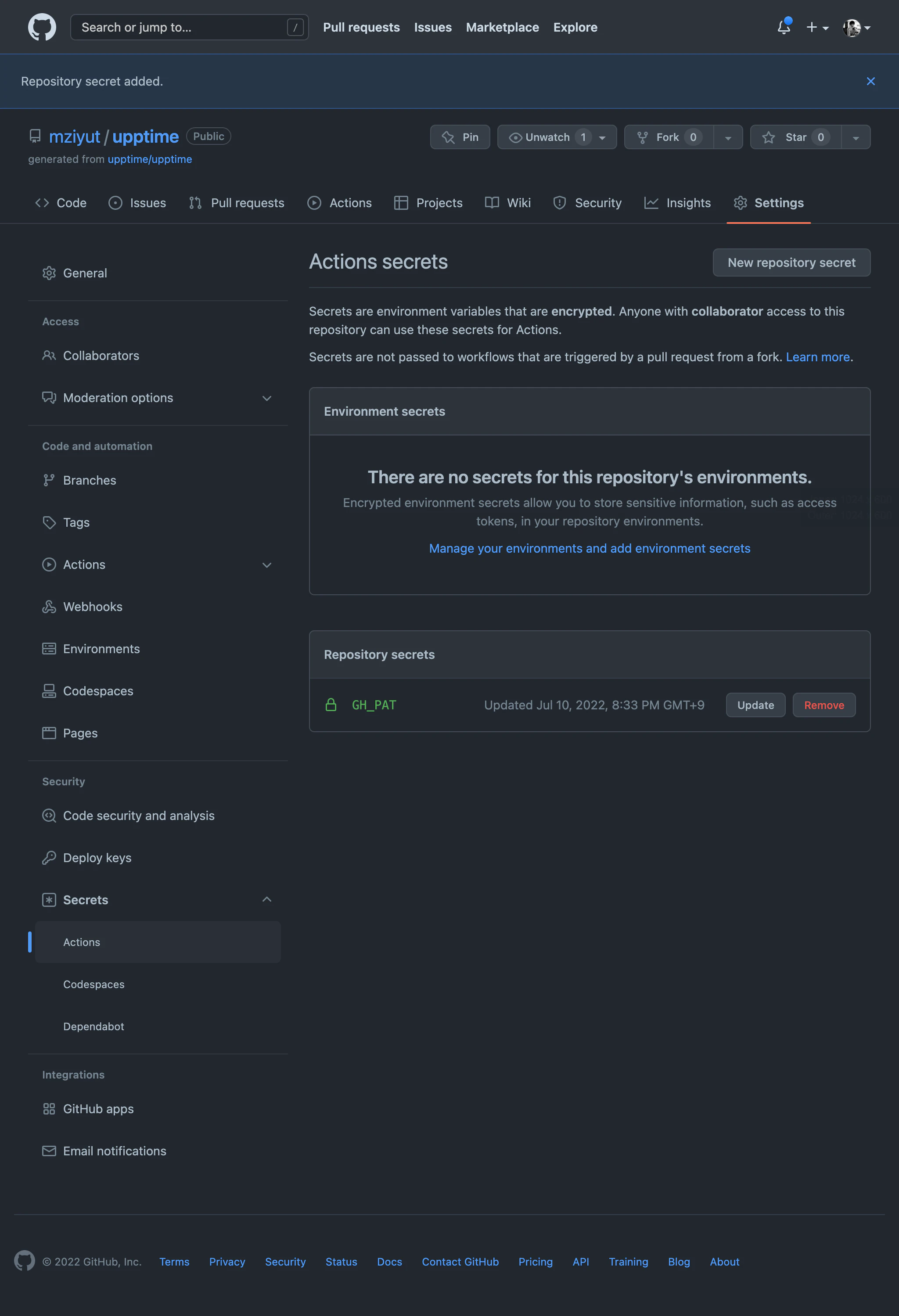The width and height of the screenshot is (899, 1316).
Task: Click the Codespaces icon in Code and automation
Action: point(49,691)
